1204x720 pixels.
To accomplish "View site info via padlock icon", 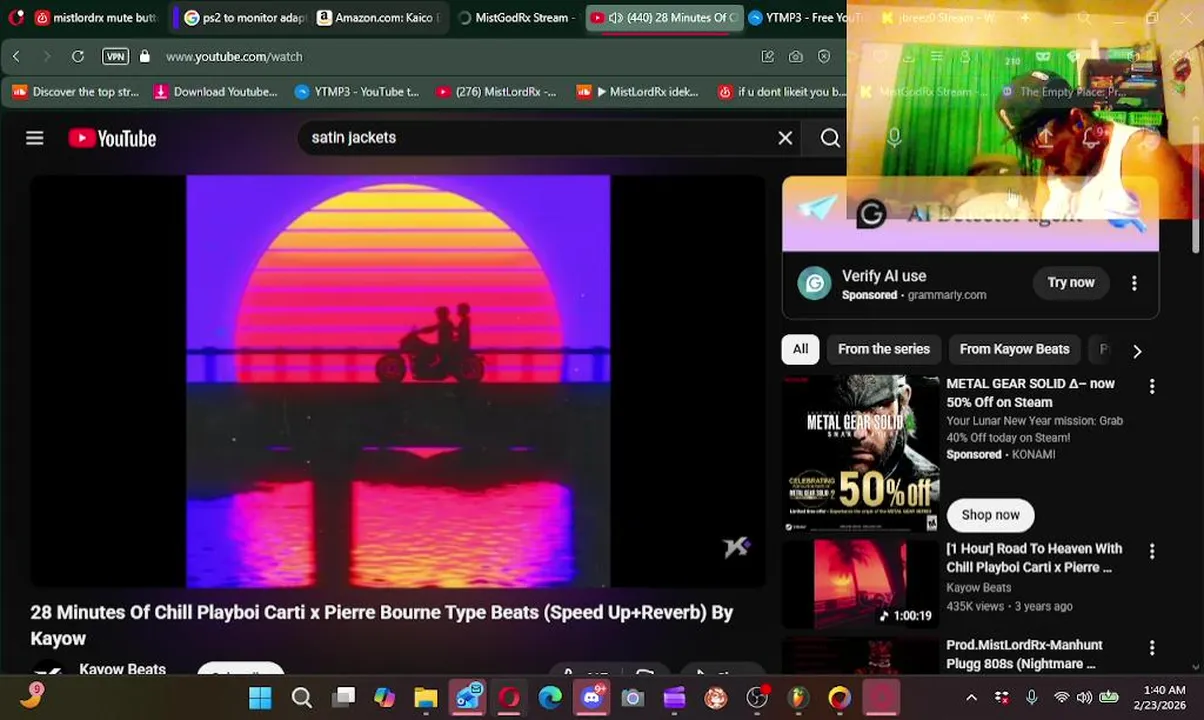I will point(145,56).
